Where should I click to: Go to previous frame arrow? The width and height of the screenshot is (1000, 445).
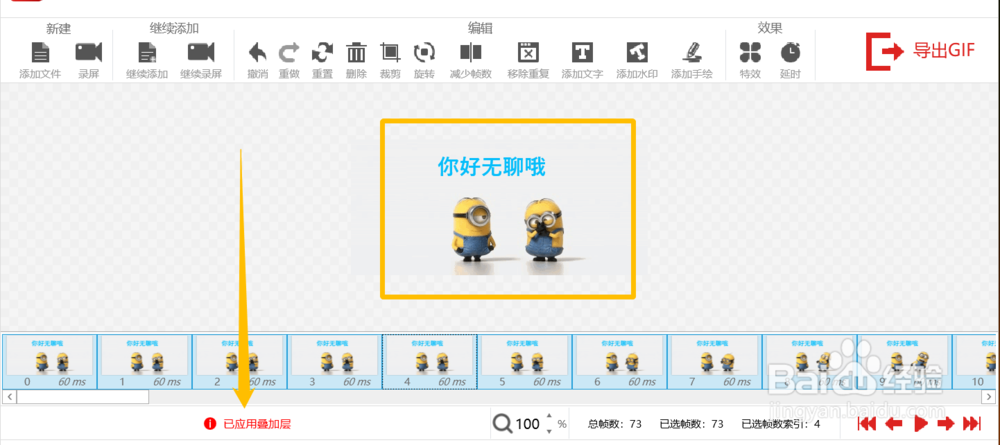click(x=893, y=423)
